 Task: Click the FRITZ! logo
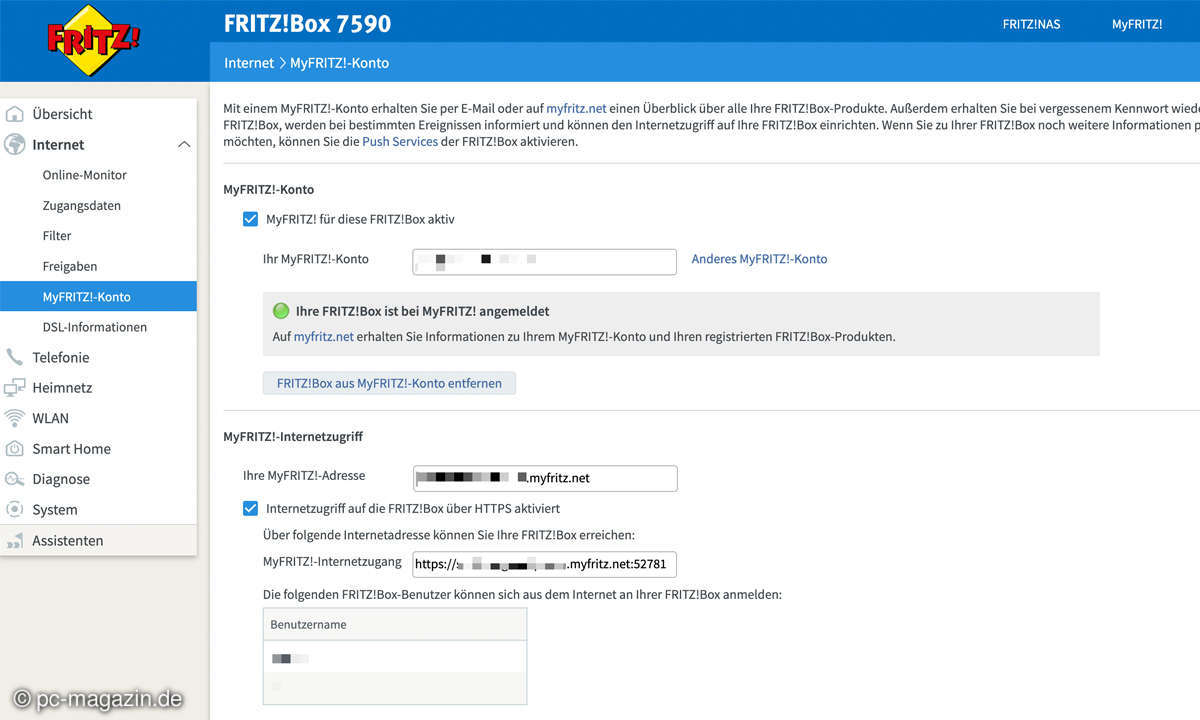[93, 42]
